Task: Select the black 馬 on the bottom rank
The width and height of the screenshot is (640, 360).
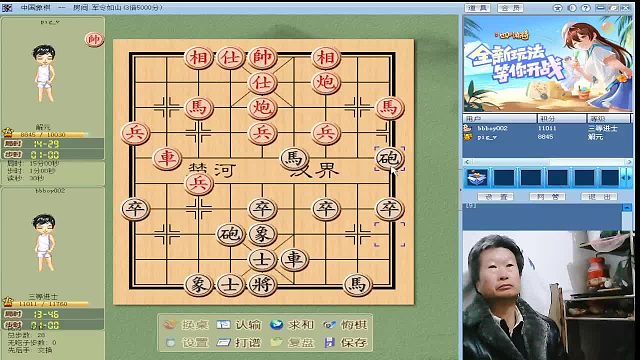Action: click(x=357, y=284)
